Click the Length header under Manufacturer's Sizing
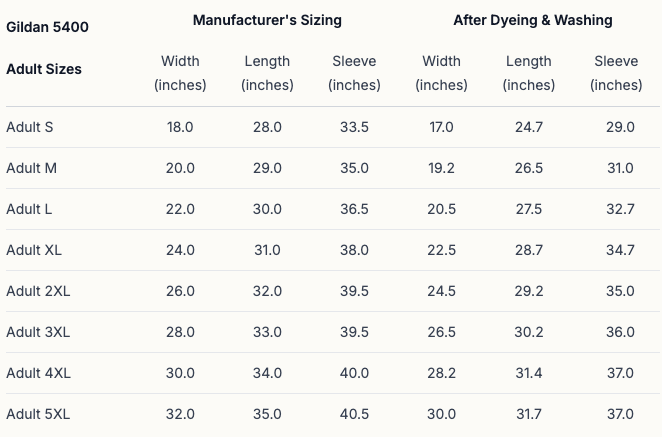This screenshot has width=662, height=437. [x=267, y=73]
